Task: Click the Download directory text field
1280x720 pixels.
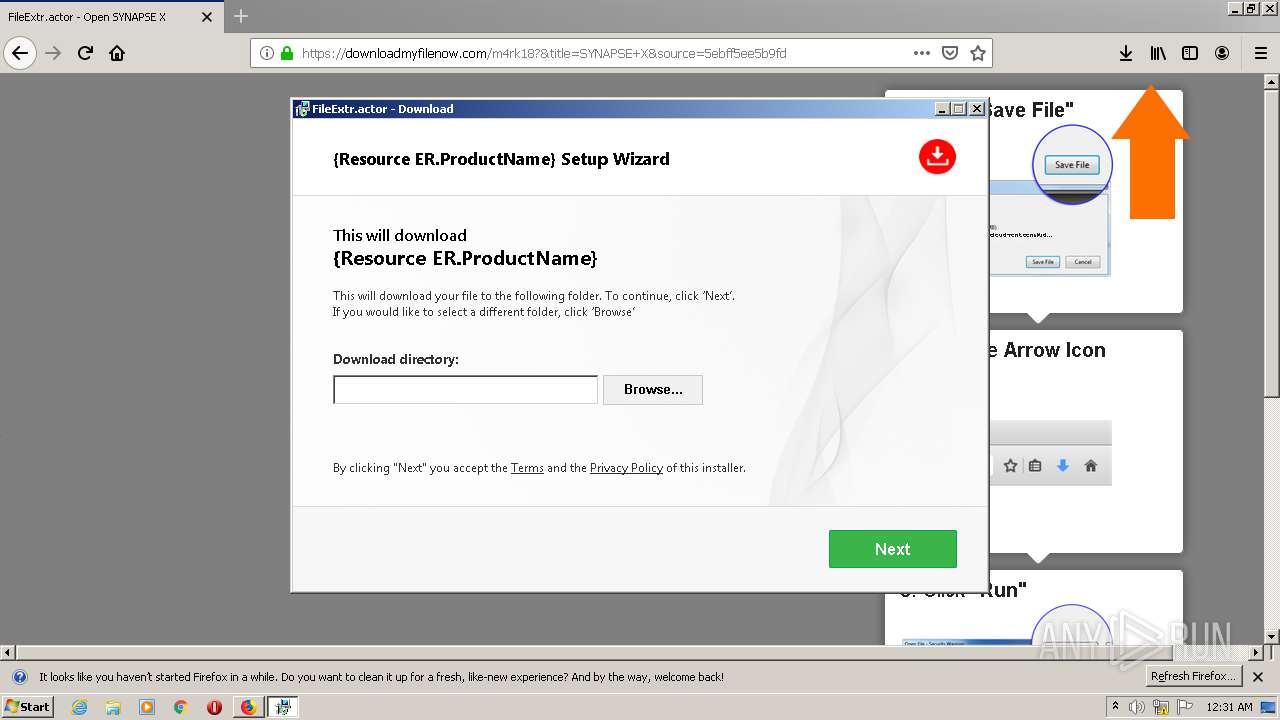Action: 465,390
